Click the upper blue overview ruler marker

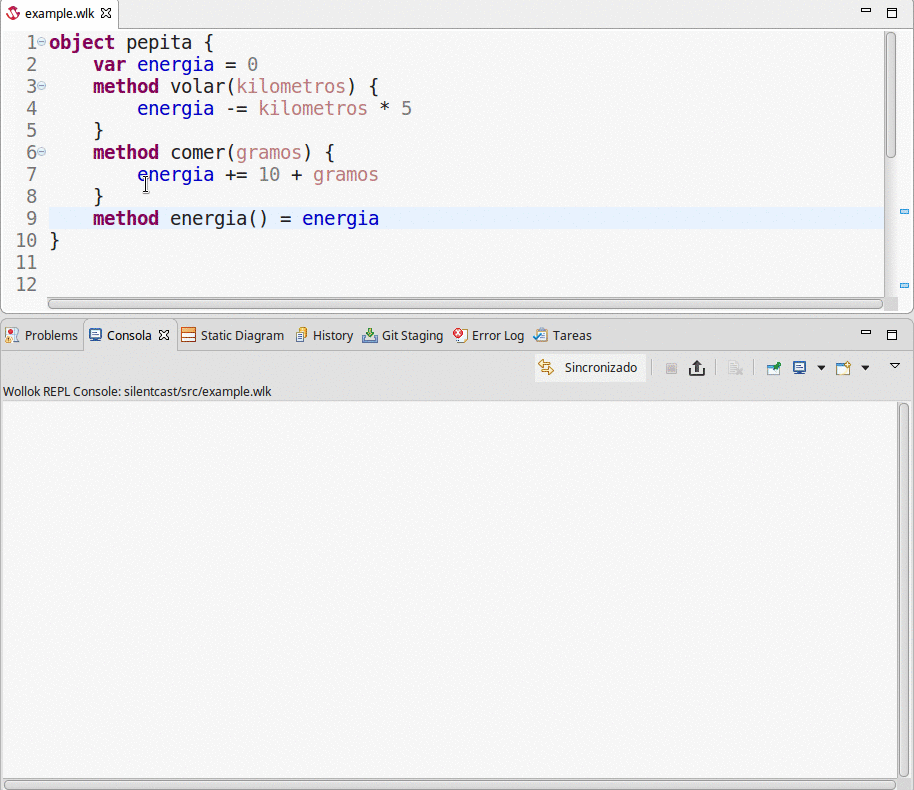click(x=904, y=211)
